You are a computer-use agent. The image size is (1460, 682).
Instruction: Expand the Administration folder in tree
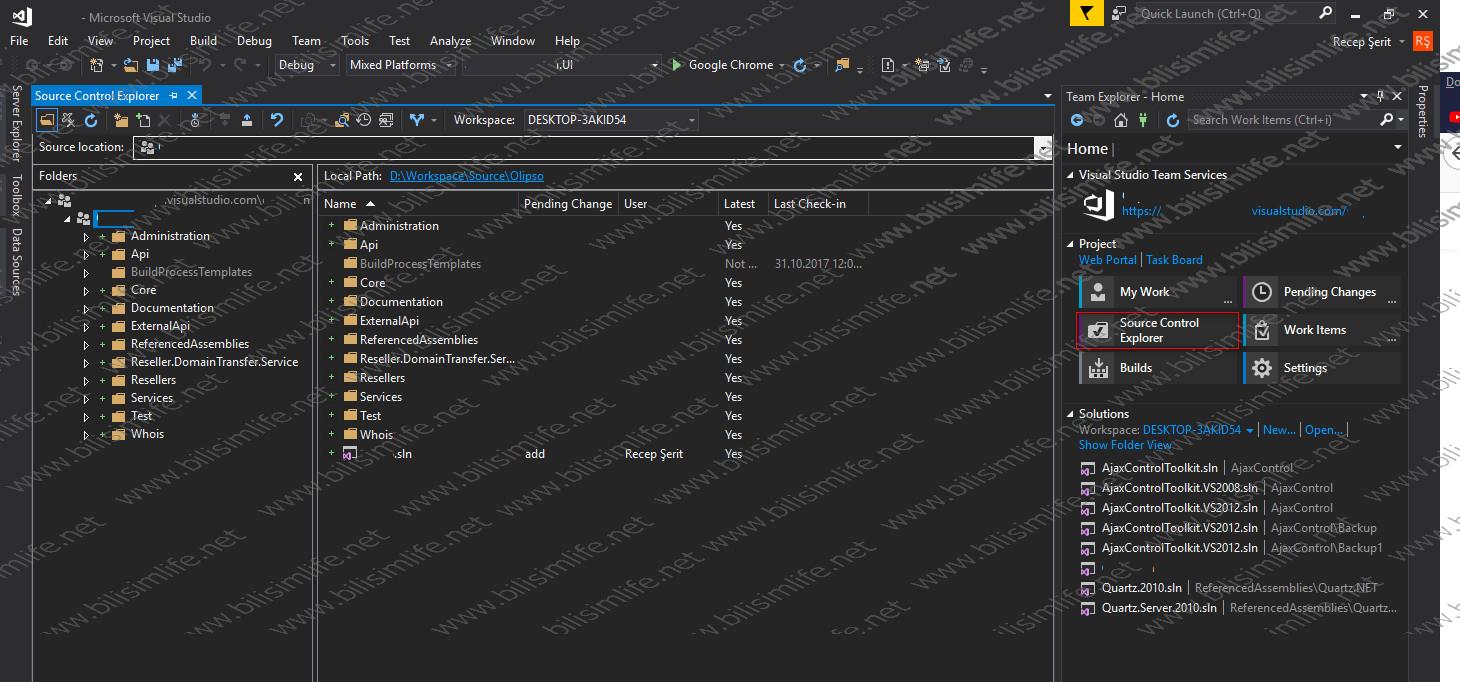point(87,237)
